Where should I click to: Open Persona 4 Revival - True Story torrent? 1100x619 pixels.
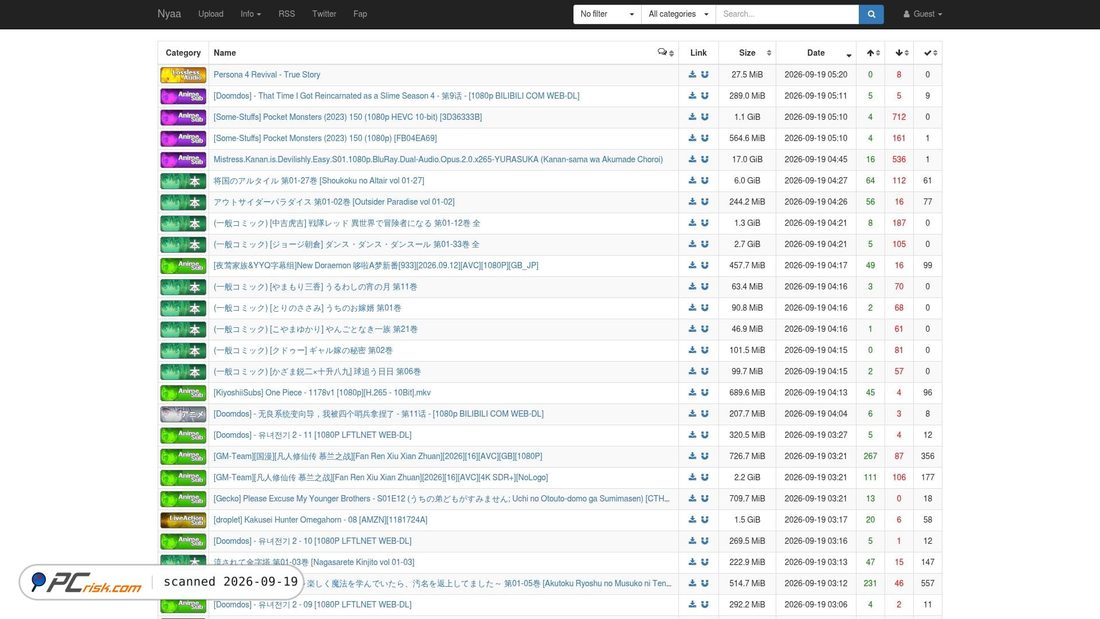[267, 74]
